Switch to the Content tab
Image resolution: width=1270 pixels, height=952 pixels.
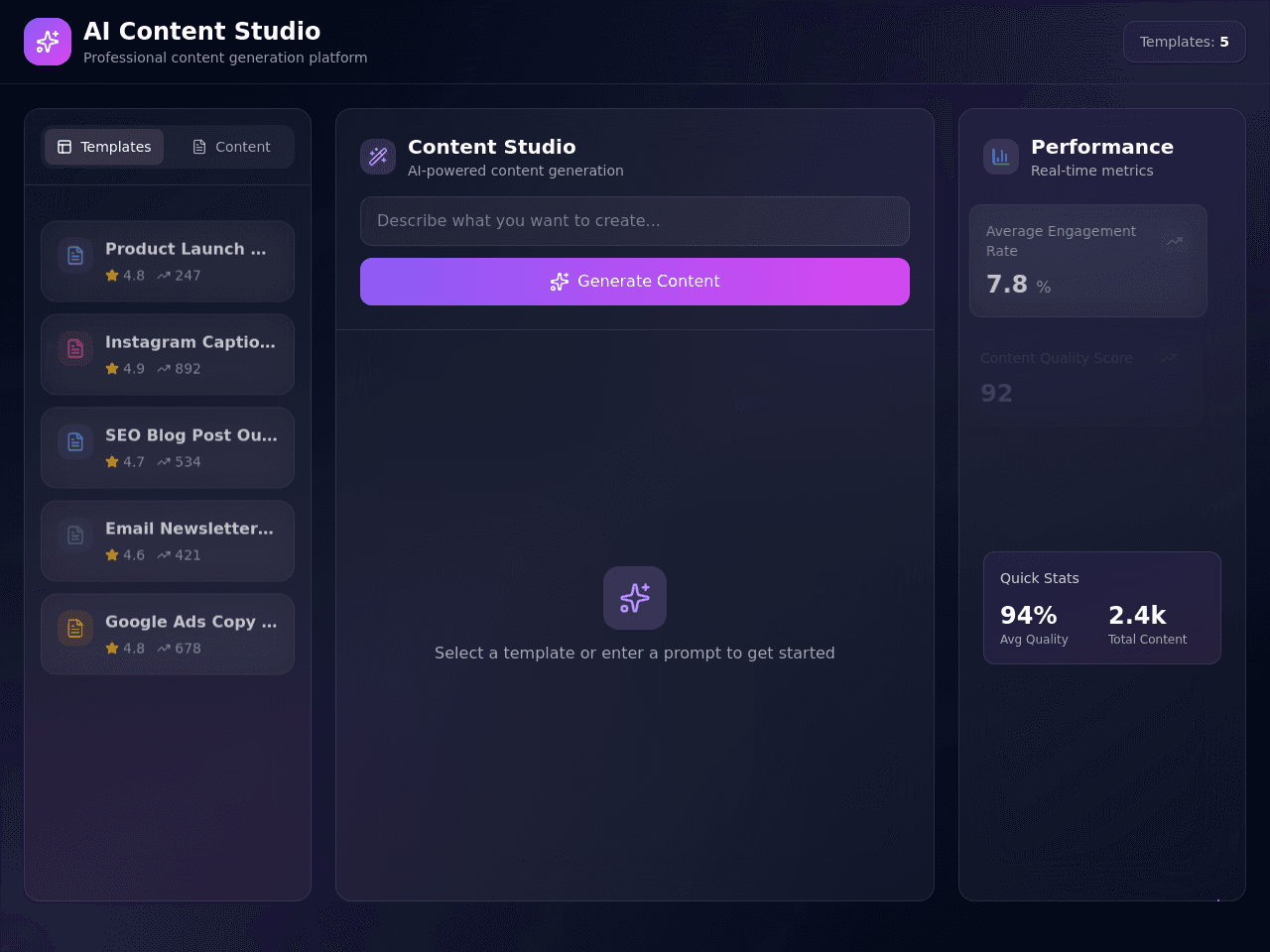[x=230, y=147]
